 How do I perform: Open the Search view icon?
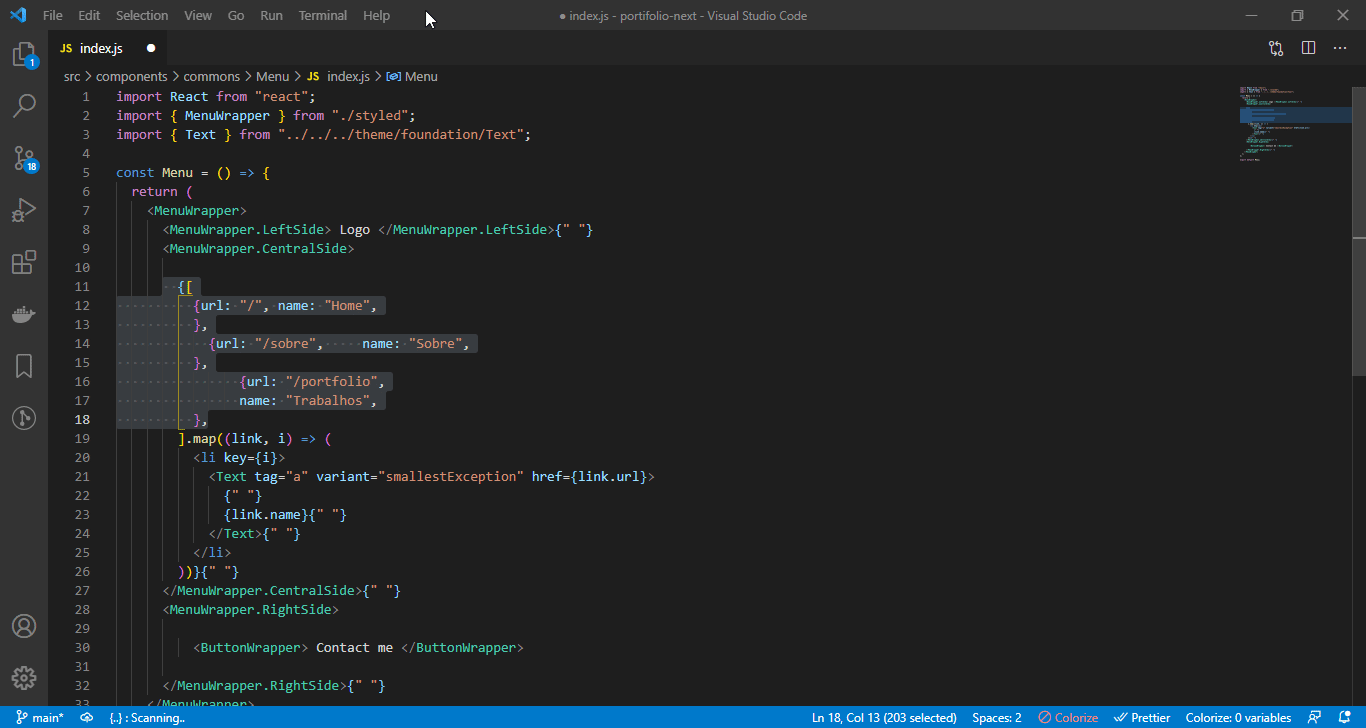[x=24, y=106]
